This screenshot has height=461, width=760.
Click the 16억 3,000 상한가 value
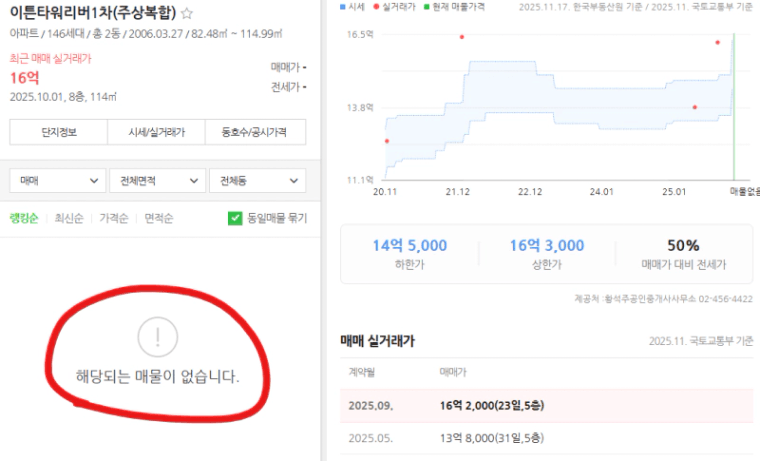pos(547,245)
